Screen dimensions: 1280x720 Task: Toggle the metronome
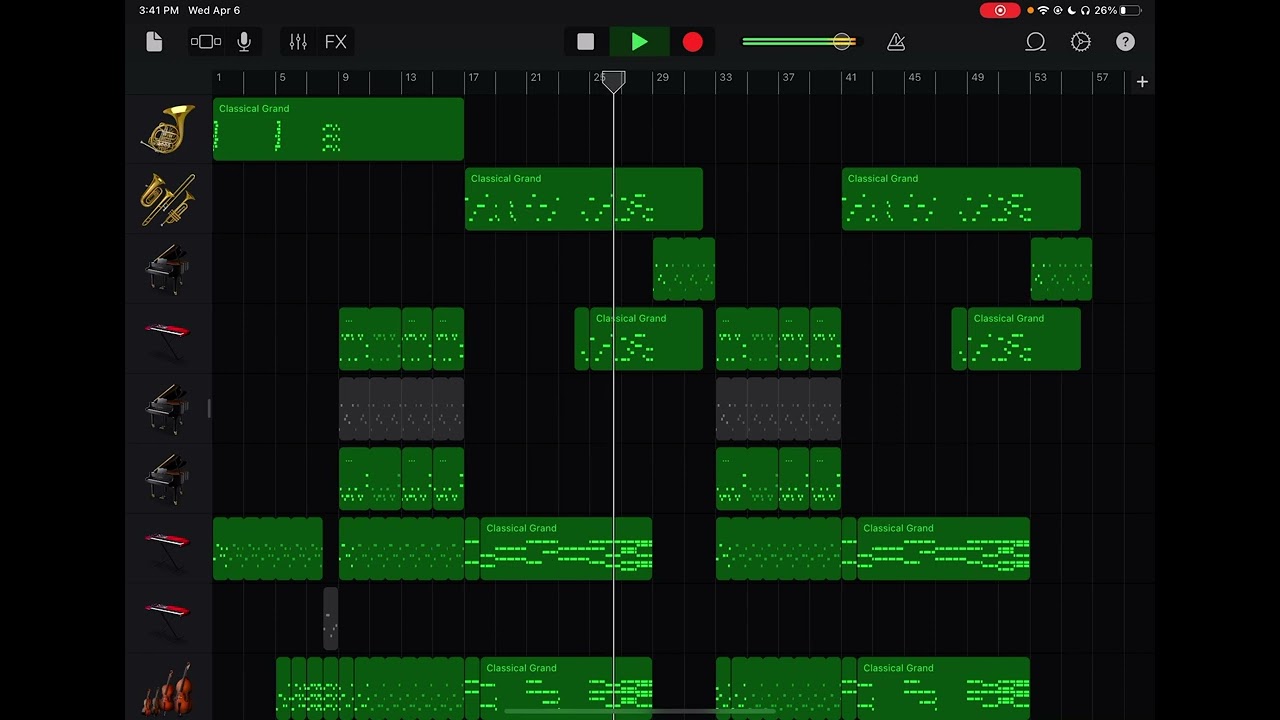(x=896, y=42)
